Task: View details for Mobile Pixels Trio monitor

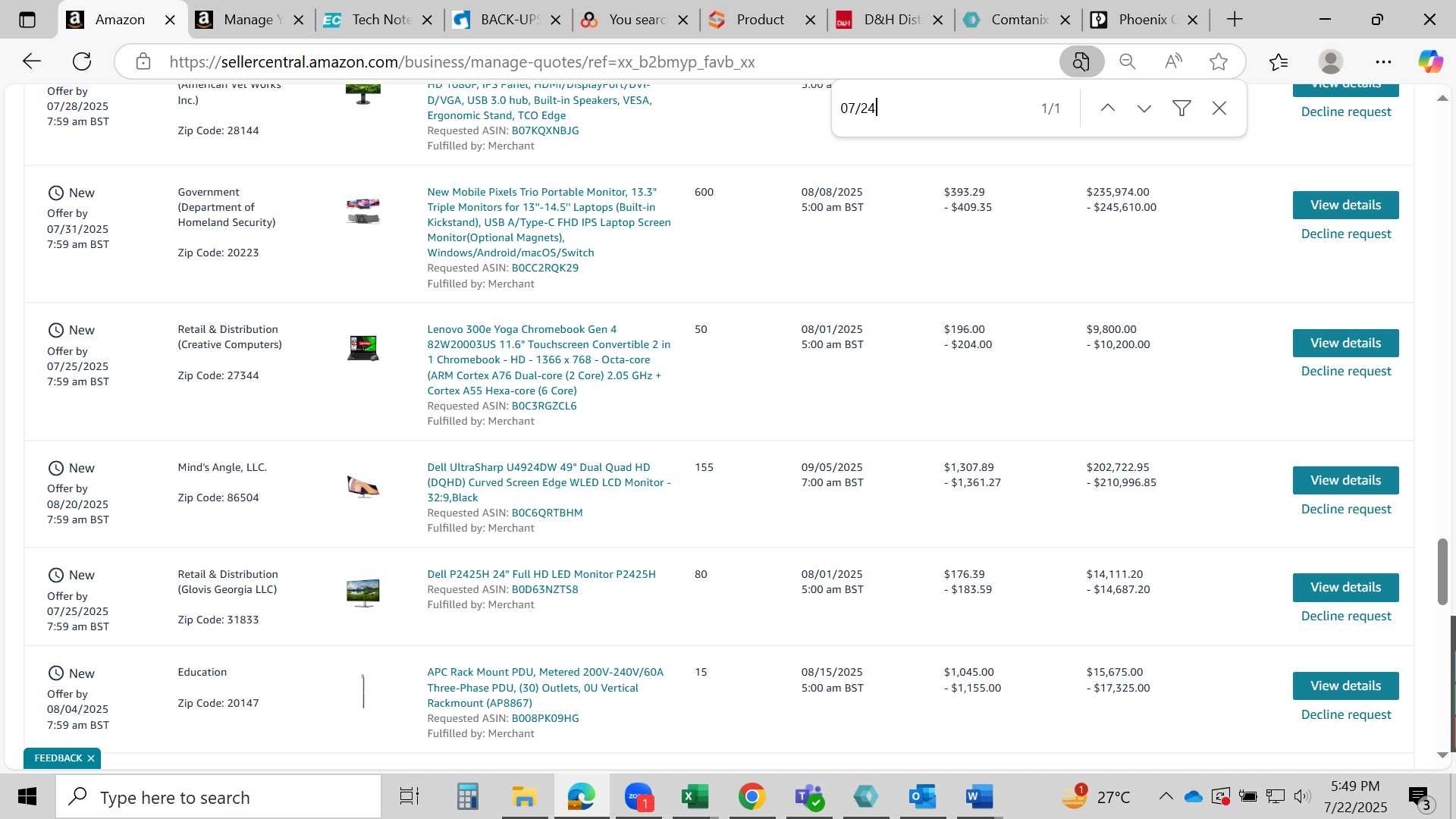Action: [x=1345, y=206]
